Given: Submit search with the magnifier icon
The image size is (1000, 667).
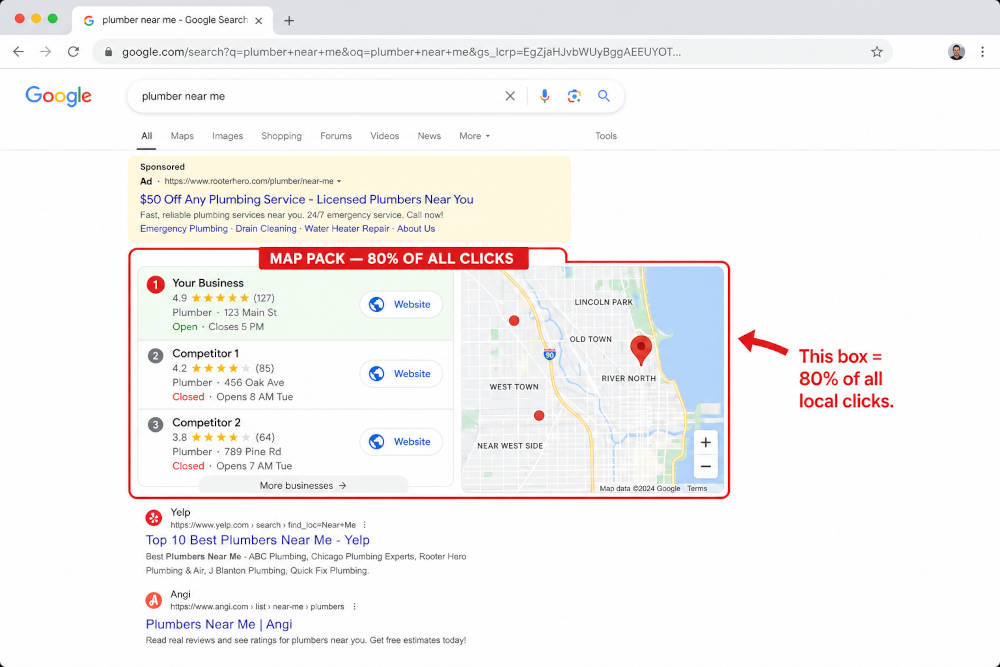Looking at the screenshot, I should (603, 96).
